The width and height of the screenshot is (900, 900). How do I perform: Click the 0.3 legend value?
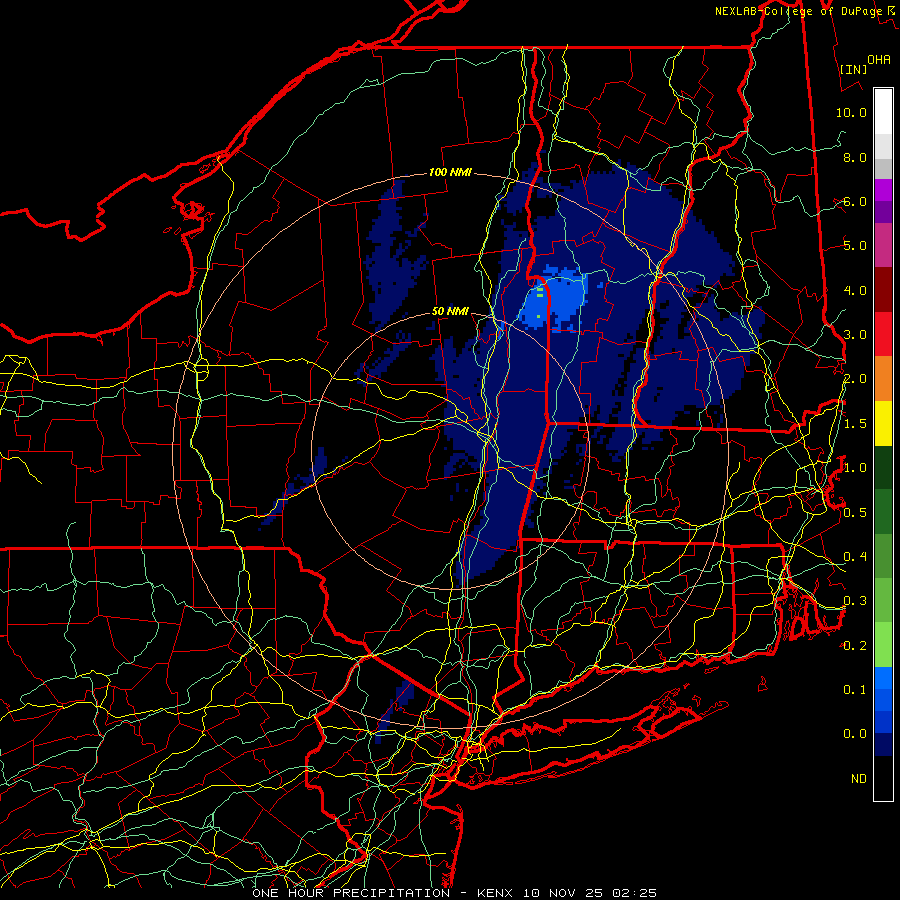[x=855, y=601]
